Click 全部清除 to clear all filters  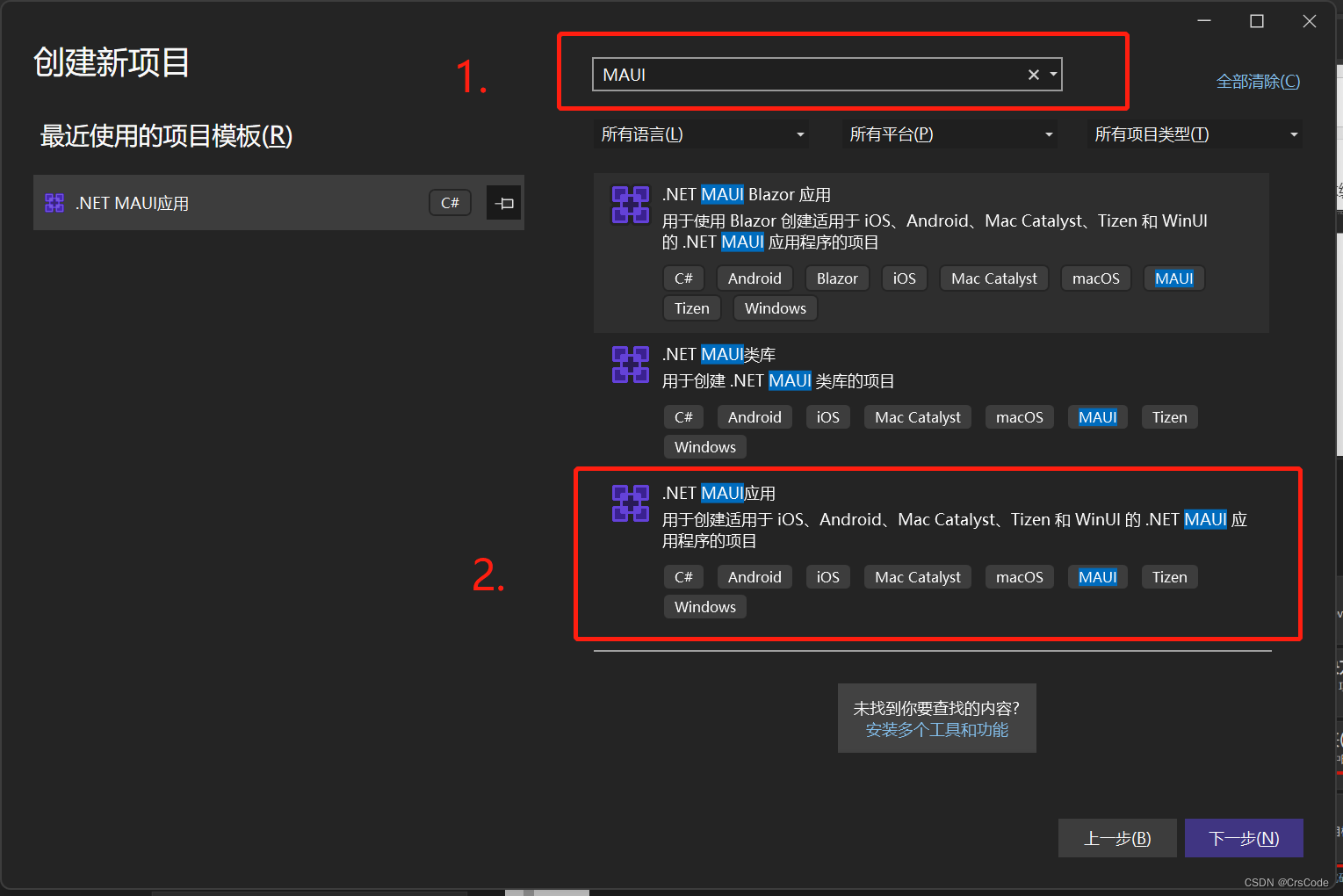point(1258,82)
